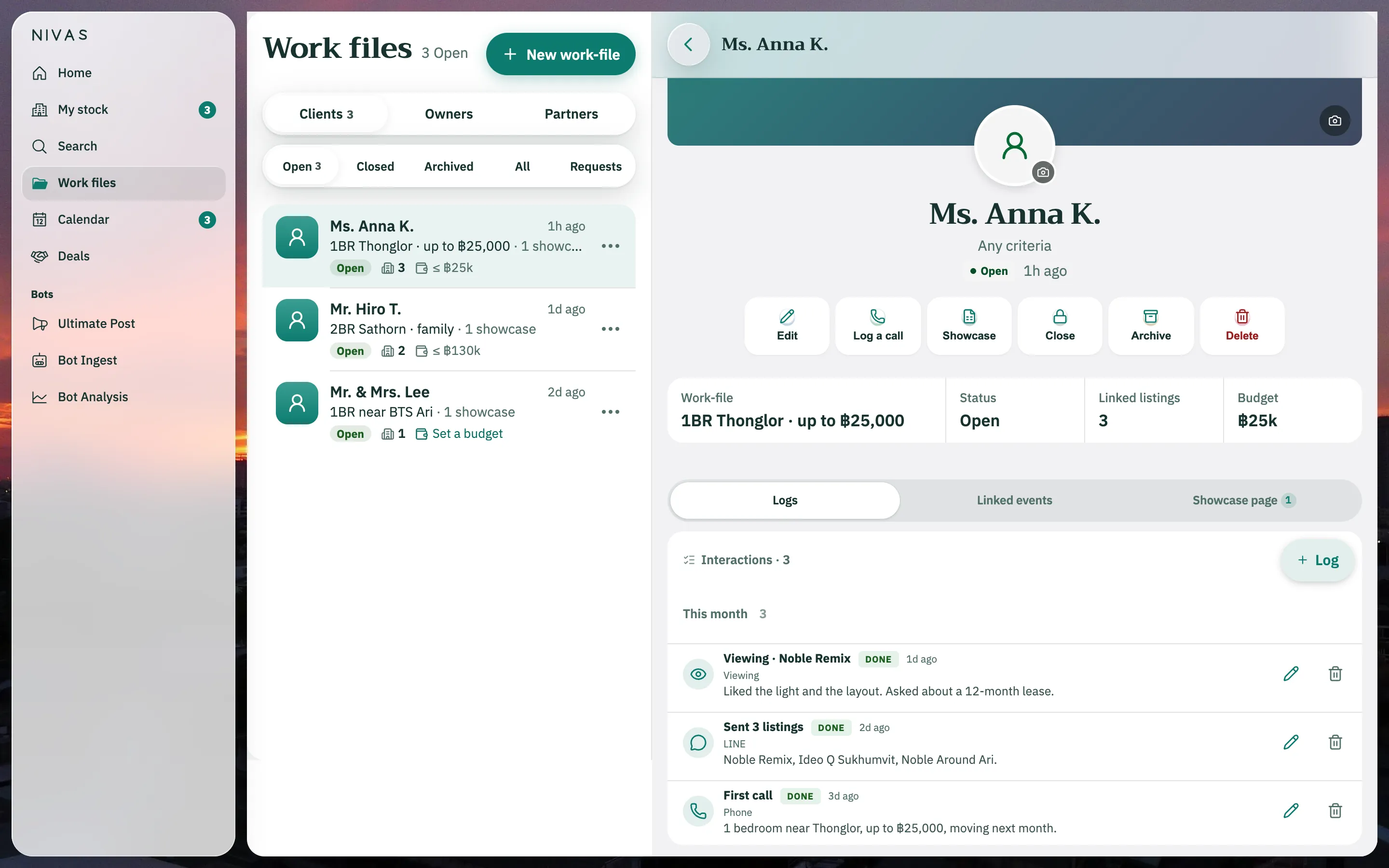Select the Clients 3 tab
Viewport: 1389px width, 868px height.
(x=326, y=114)
